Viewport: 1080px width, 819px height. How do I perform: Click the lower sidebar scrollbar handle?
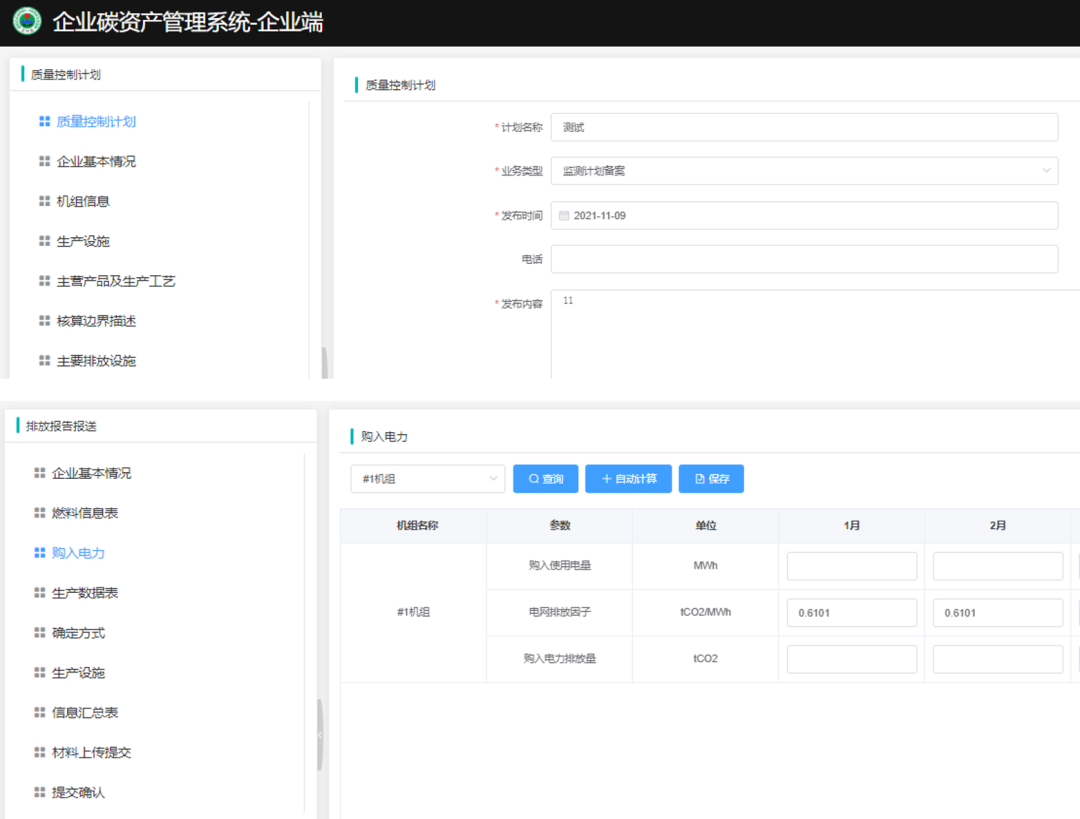point(320,735)
